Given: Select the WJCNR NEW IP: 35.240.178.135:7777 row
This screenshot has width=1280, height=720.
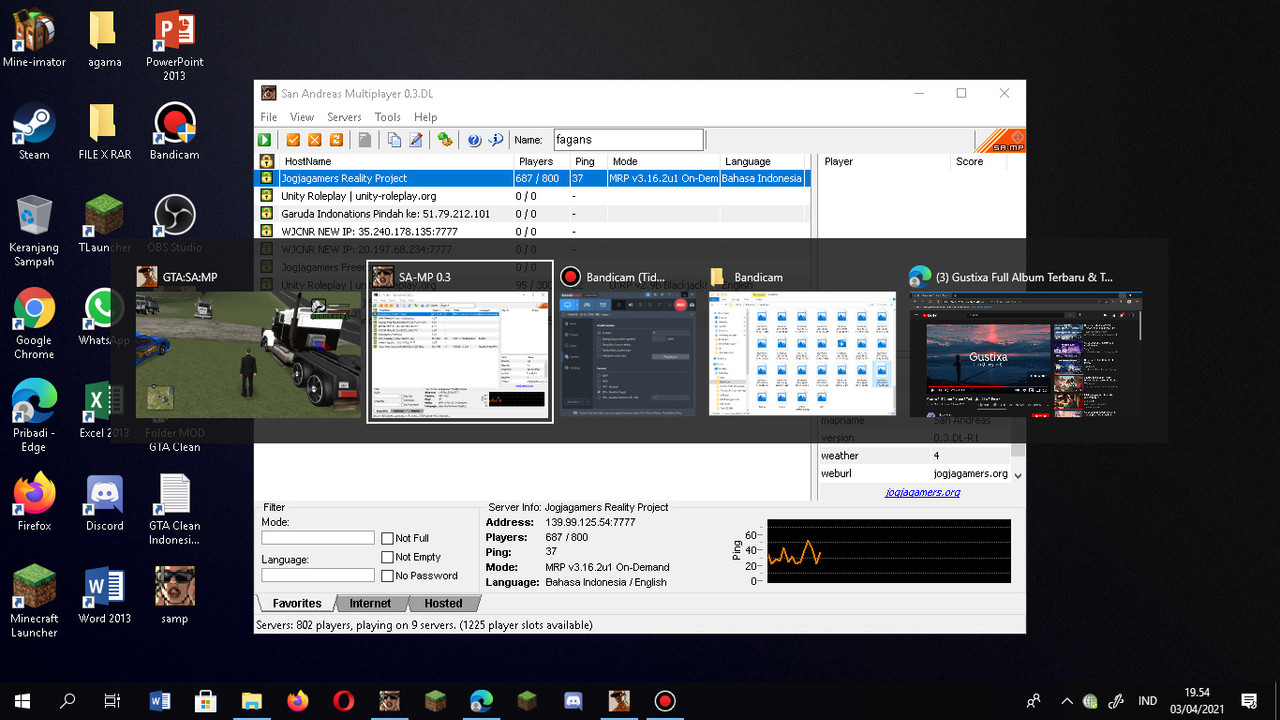Looking at the screenshot, I should (x=532, y=231).
